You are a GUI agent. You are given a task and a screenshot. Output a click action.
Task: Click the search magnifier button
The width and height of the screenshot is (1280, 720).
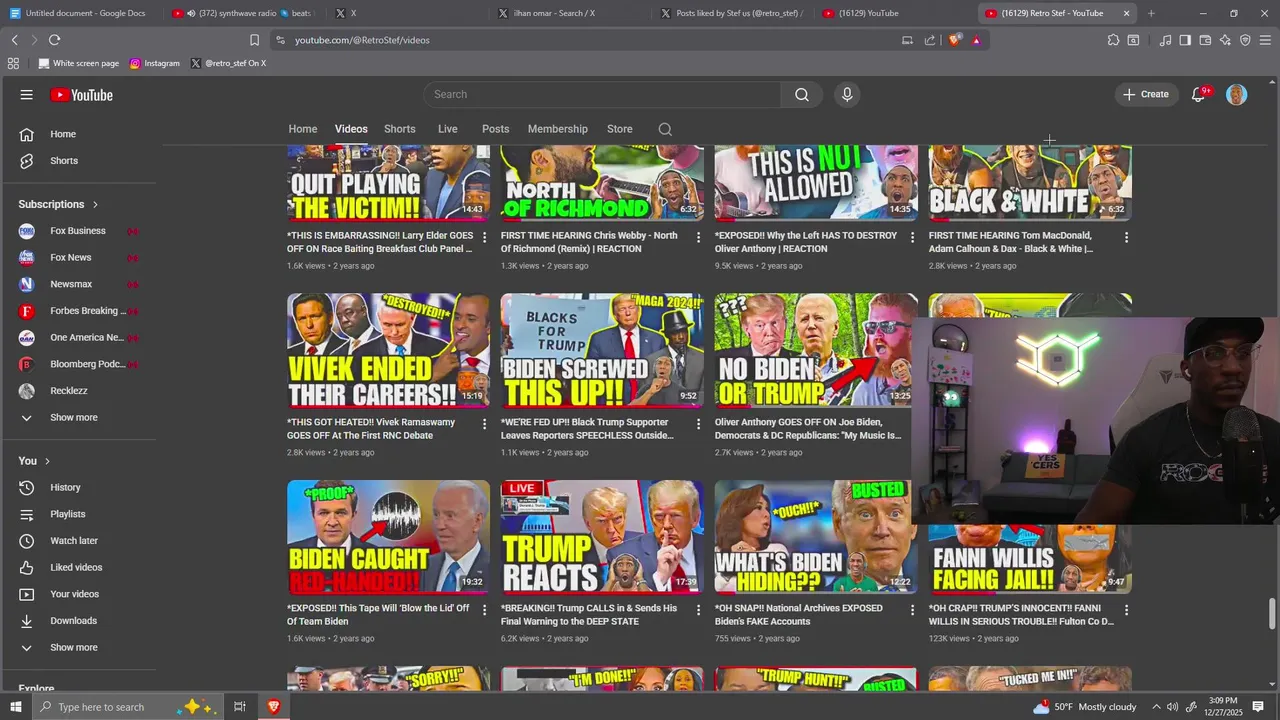[802, 94]
